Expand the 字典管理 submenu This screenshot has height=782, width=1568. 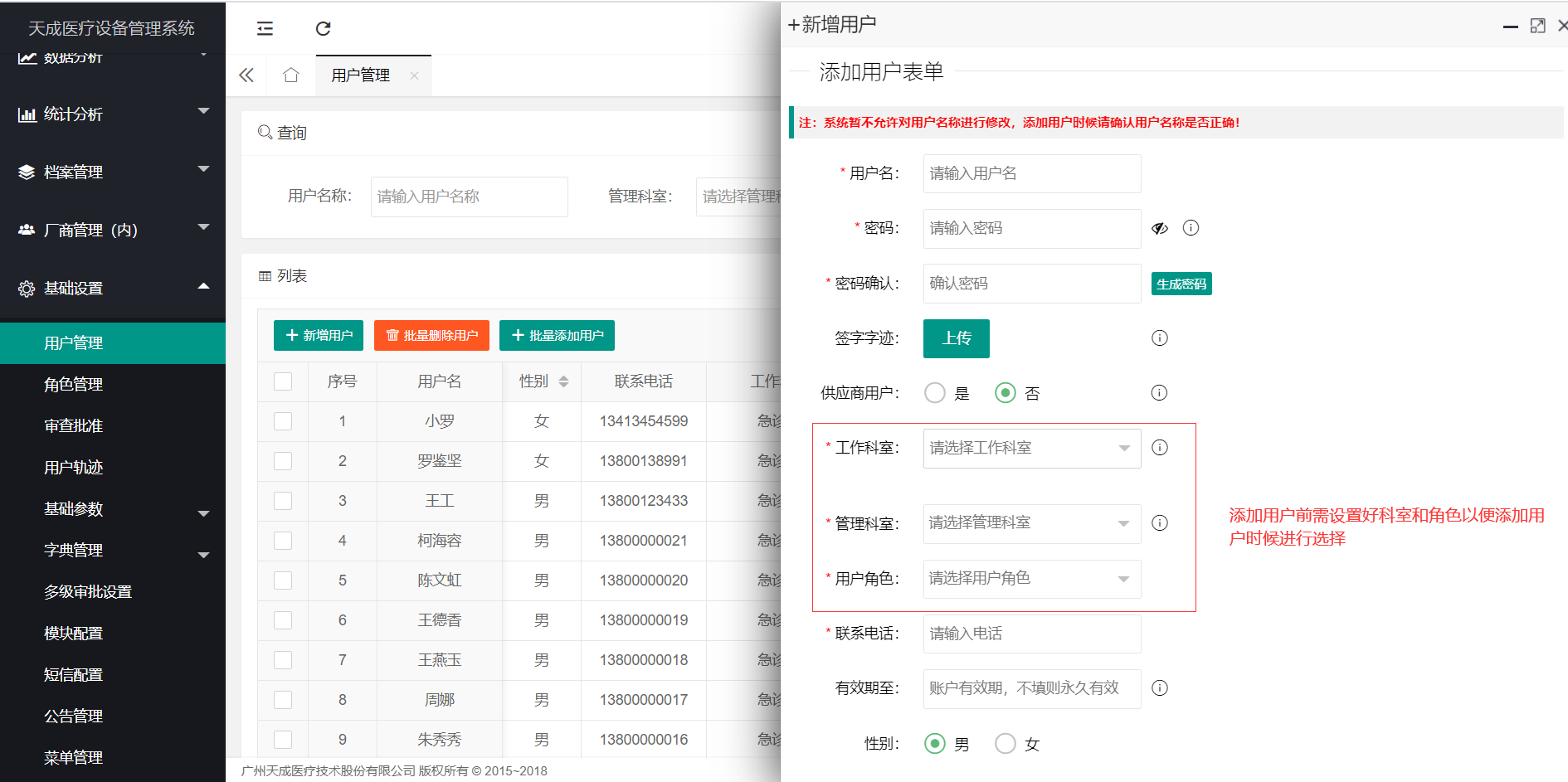pos(204,556)
